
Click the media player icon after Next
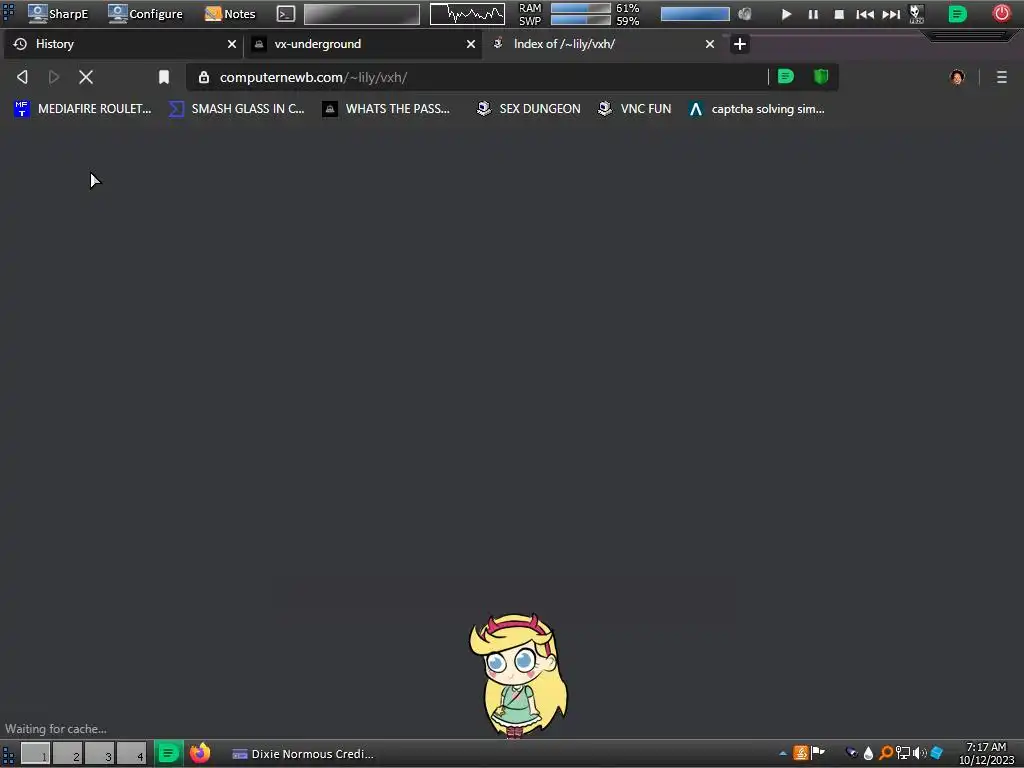pos(917,14)
